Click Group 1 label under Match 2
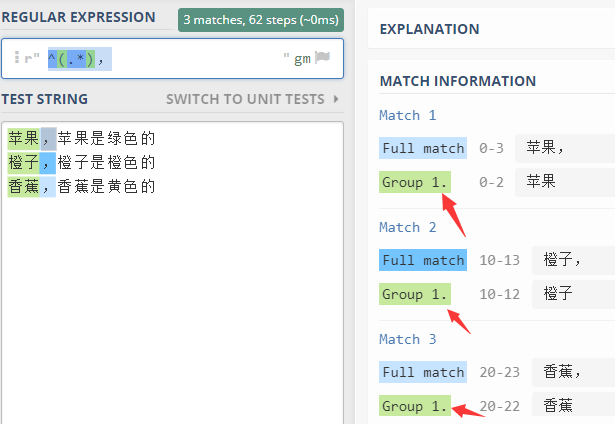 415,294
